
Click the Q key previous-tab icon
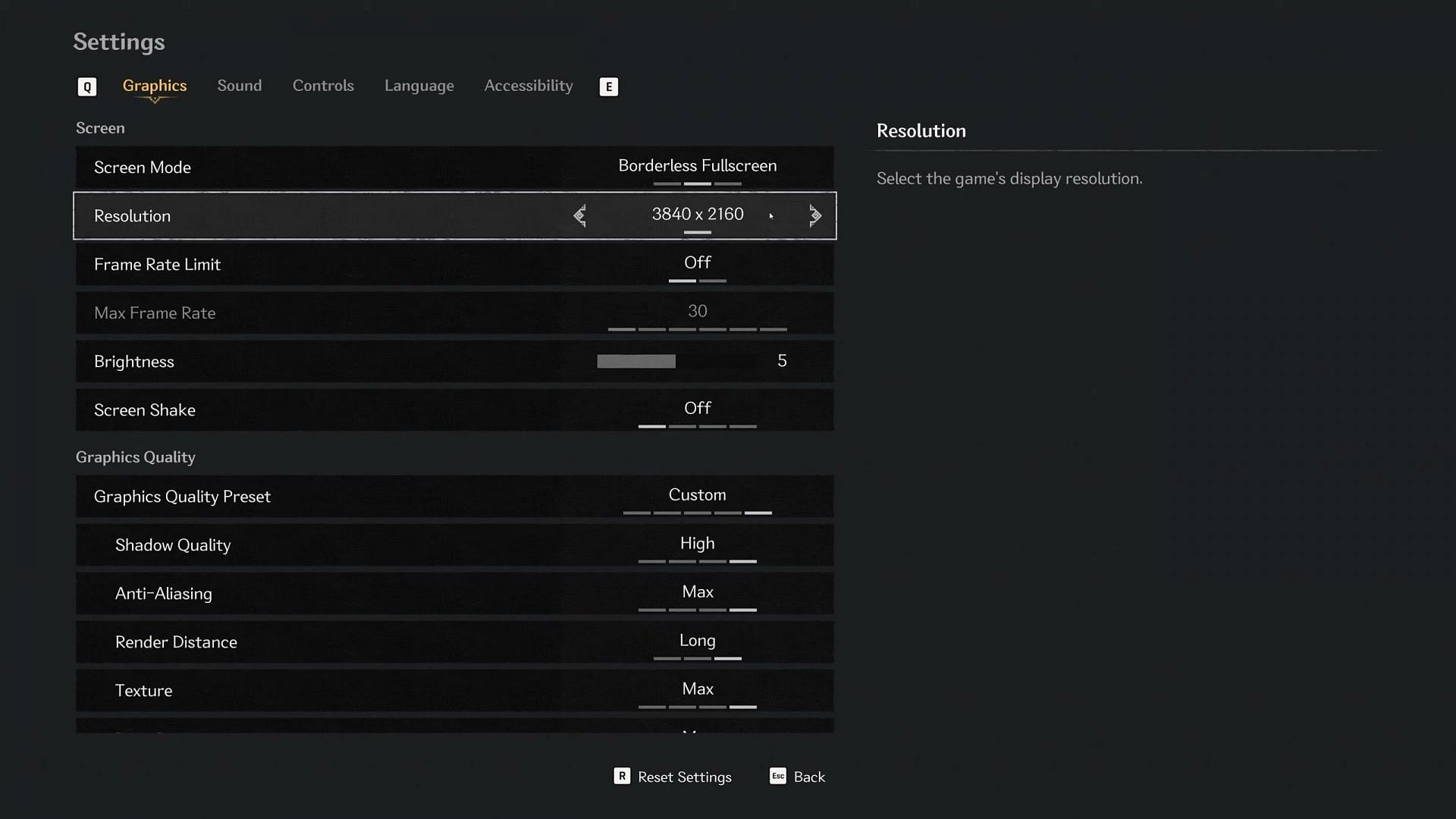pyautogui.click(x=87, y=86)
